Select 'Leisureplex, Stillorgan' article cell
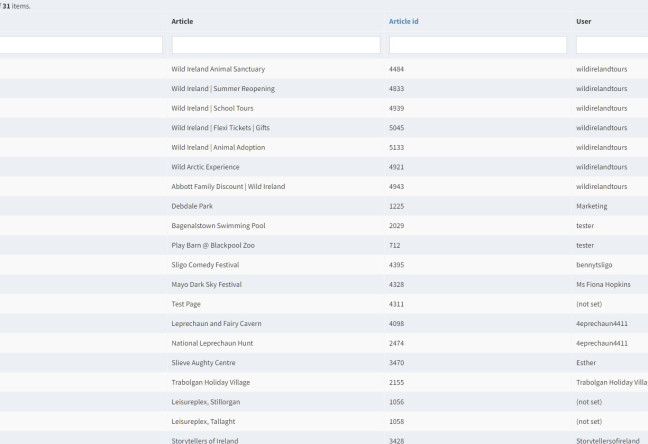 click(x=206, y=402)
